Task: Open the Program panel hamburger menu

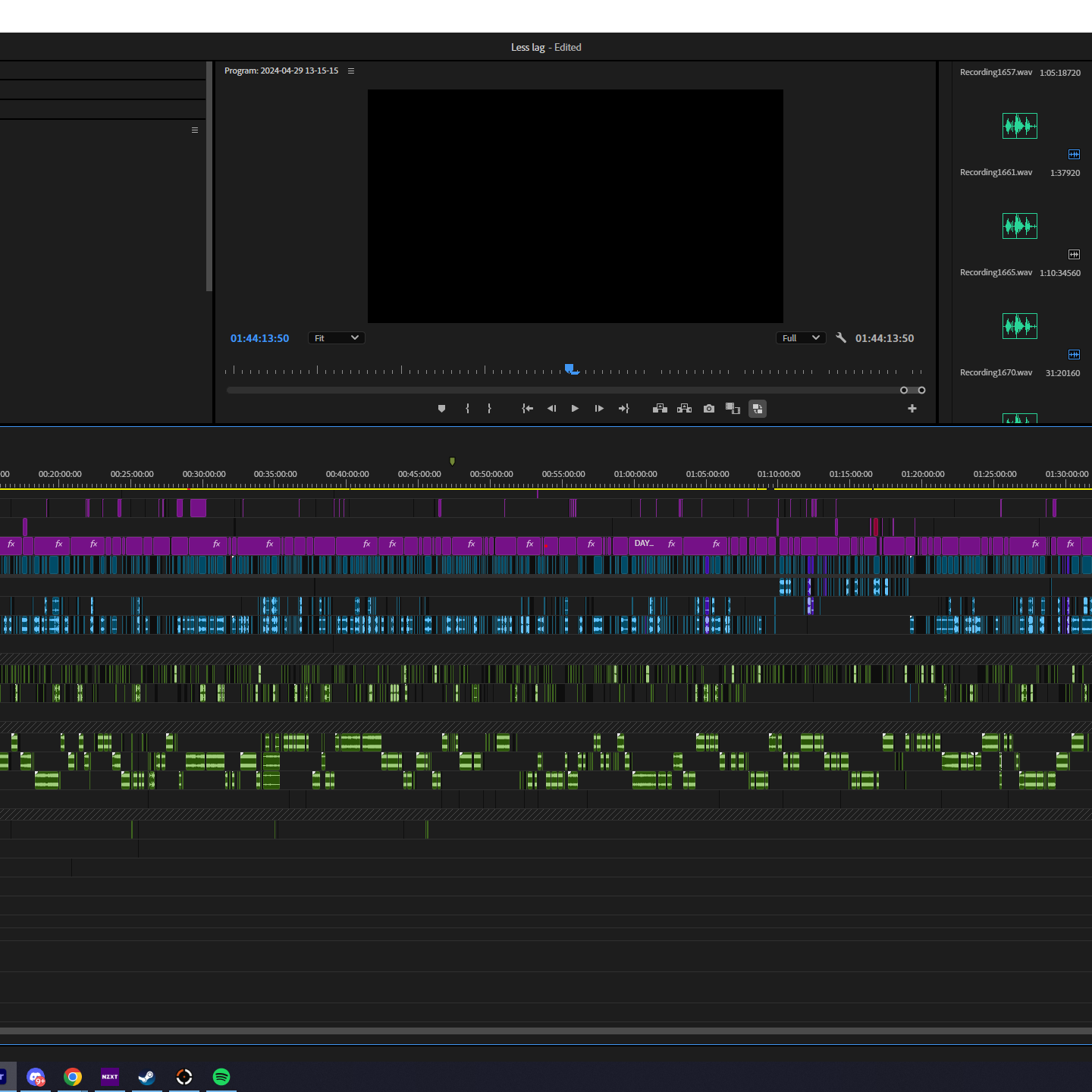Action: pyautogui.click(x=351, y=71)
